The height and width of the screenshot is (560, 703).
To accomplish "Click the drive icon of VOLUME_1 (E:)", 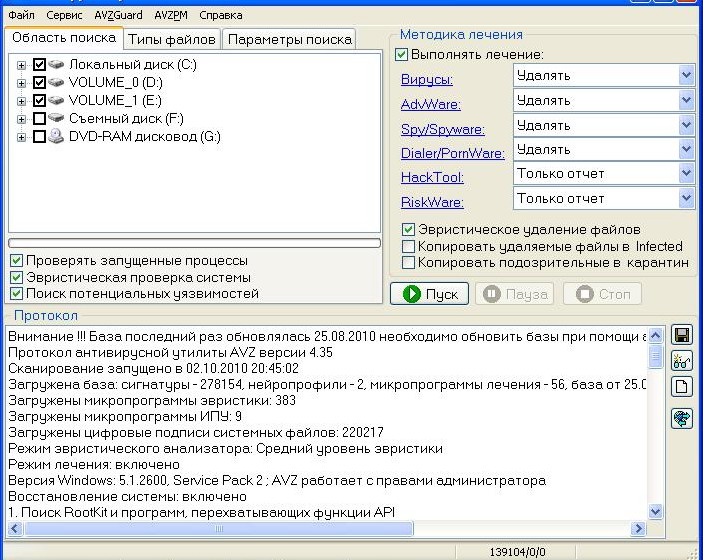I will (x=56, y=100).
